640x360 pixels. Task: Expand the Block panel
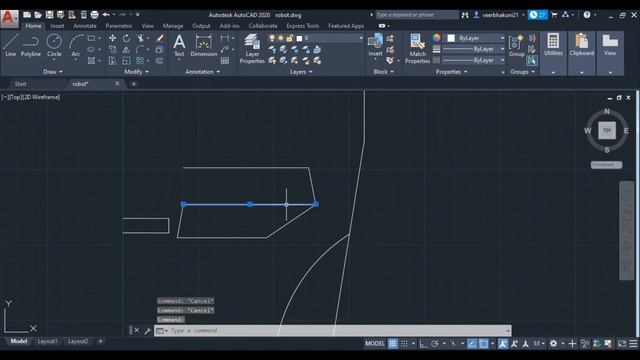[384, 72]
